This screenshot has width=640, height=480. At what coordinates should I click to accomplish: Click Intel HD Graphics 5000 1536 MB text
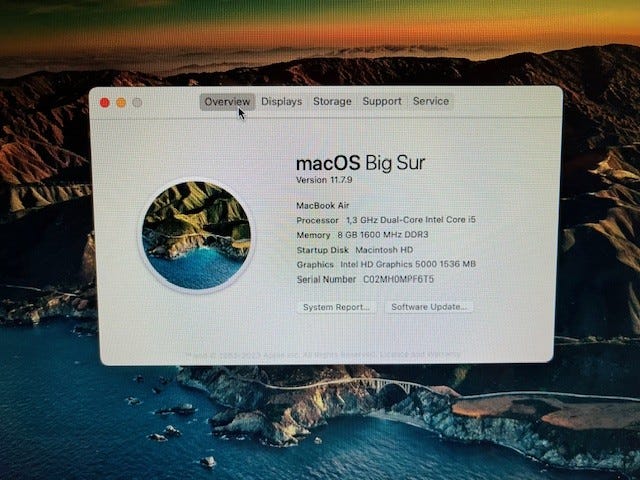click(408, 264)
